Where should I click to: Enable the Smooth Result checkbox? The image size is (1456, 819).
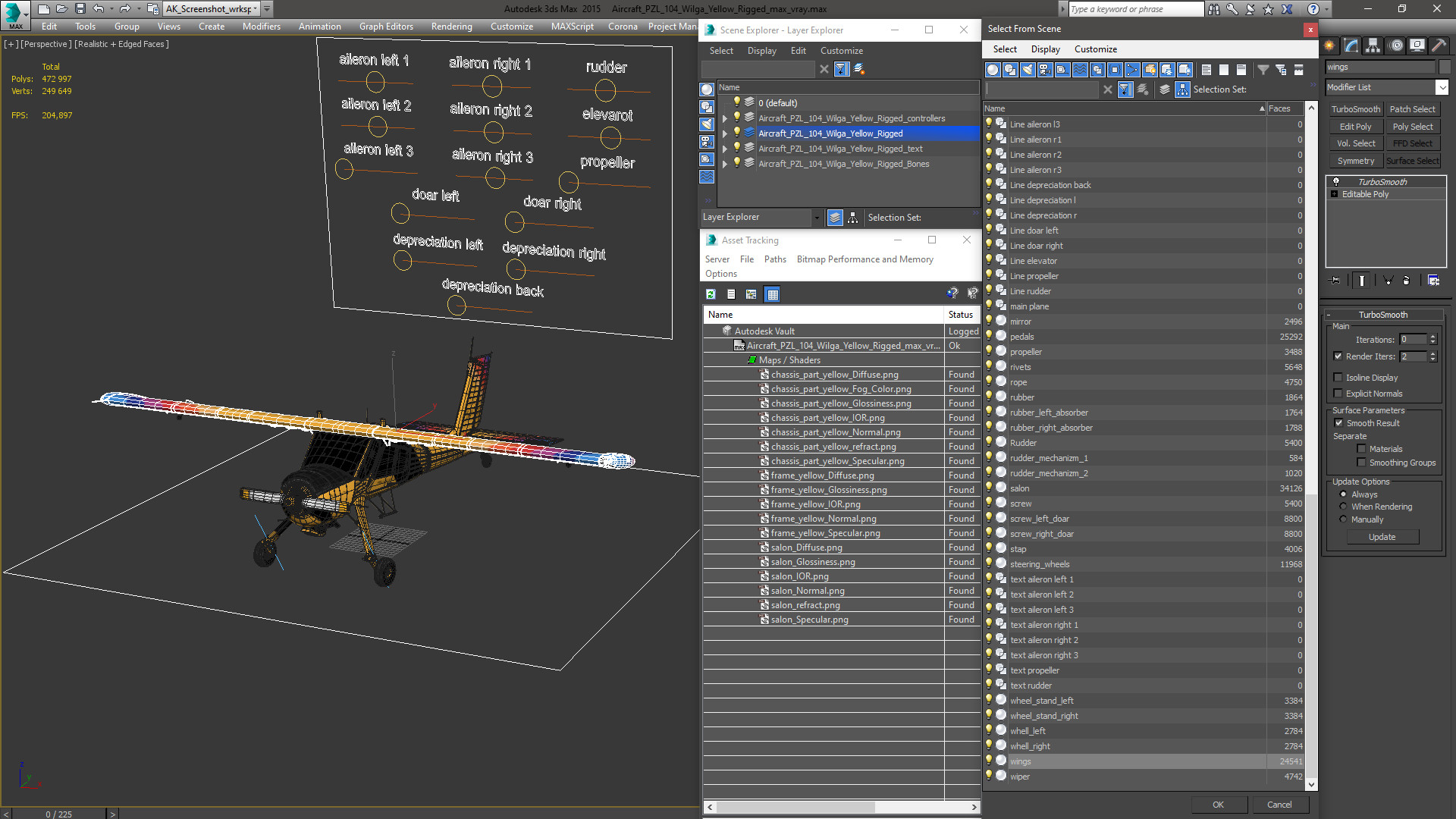point(1339,423)
